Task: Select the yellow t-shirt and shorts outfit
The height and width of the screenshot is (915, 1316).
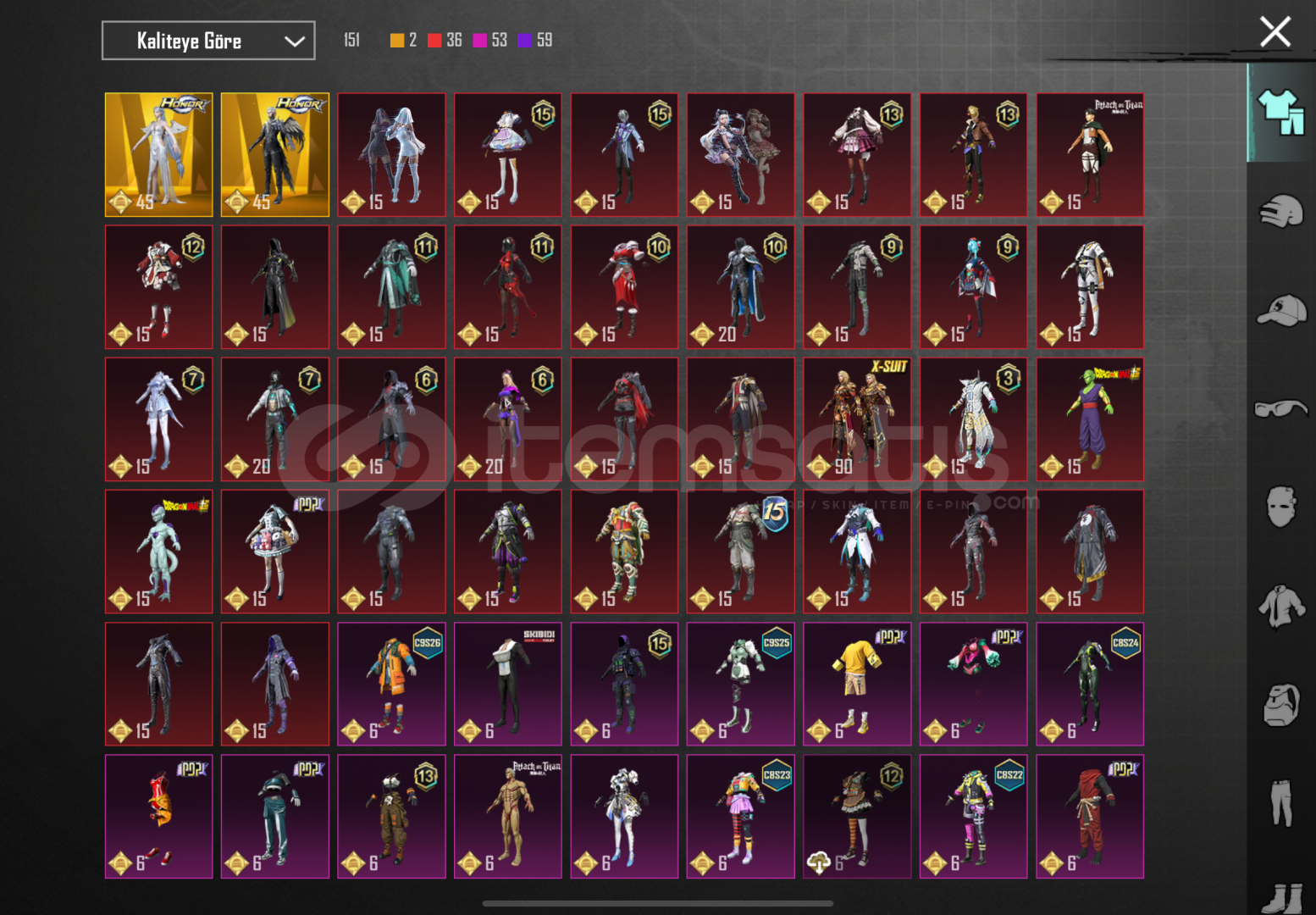Action: click(x=857, y=684)
